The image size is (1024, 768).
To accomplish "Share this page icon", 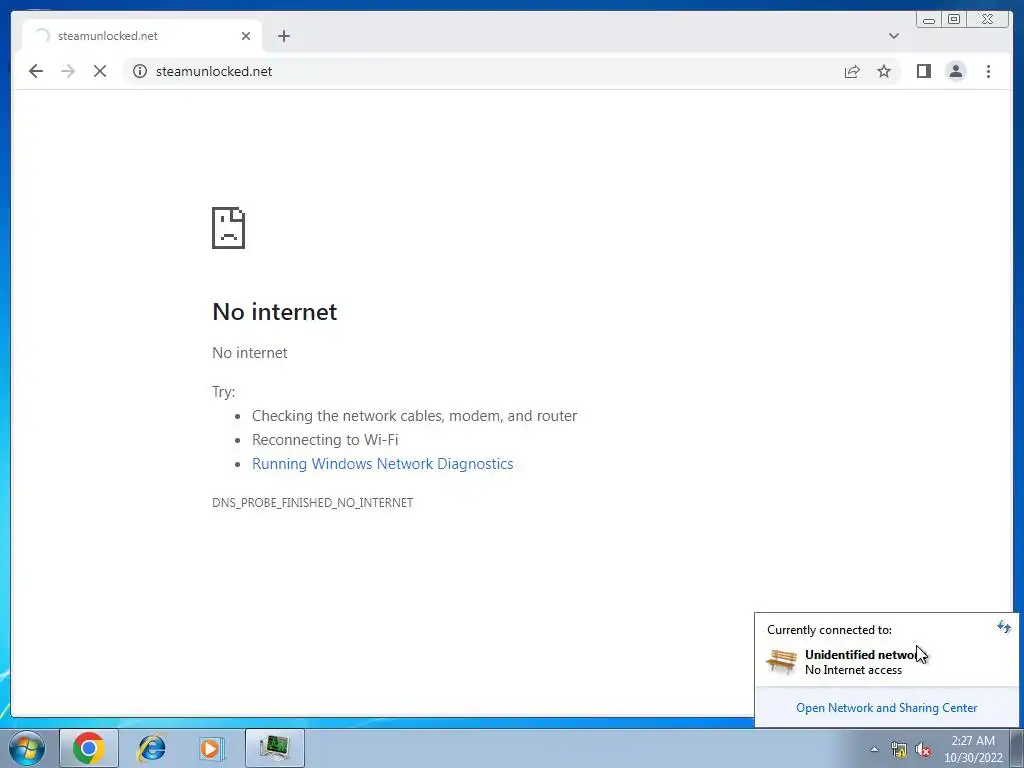I will pos(852,71).
